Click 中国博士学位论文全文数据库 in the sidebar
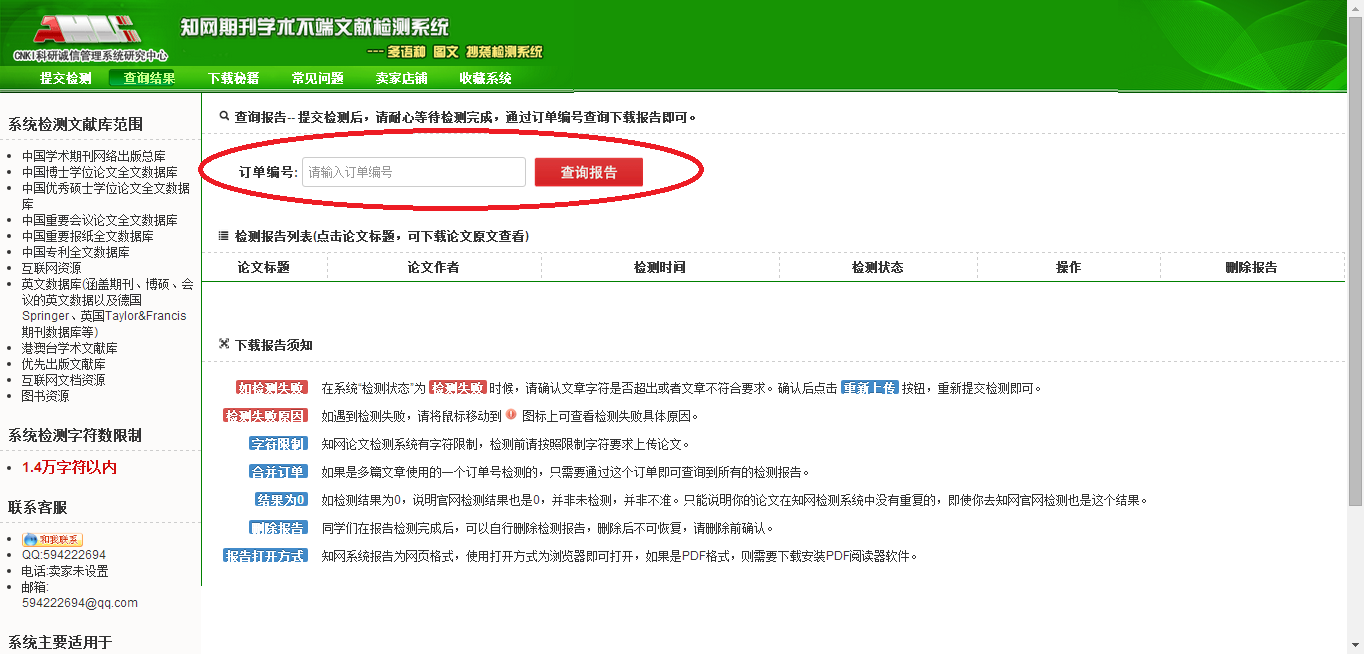The height and width of the screenshot is (654, 1364). coord(100,172)
